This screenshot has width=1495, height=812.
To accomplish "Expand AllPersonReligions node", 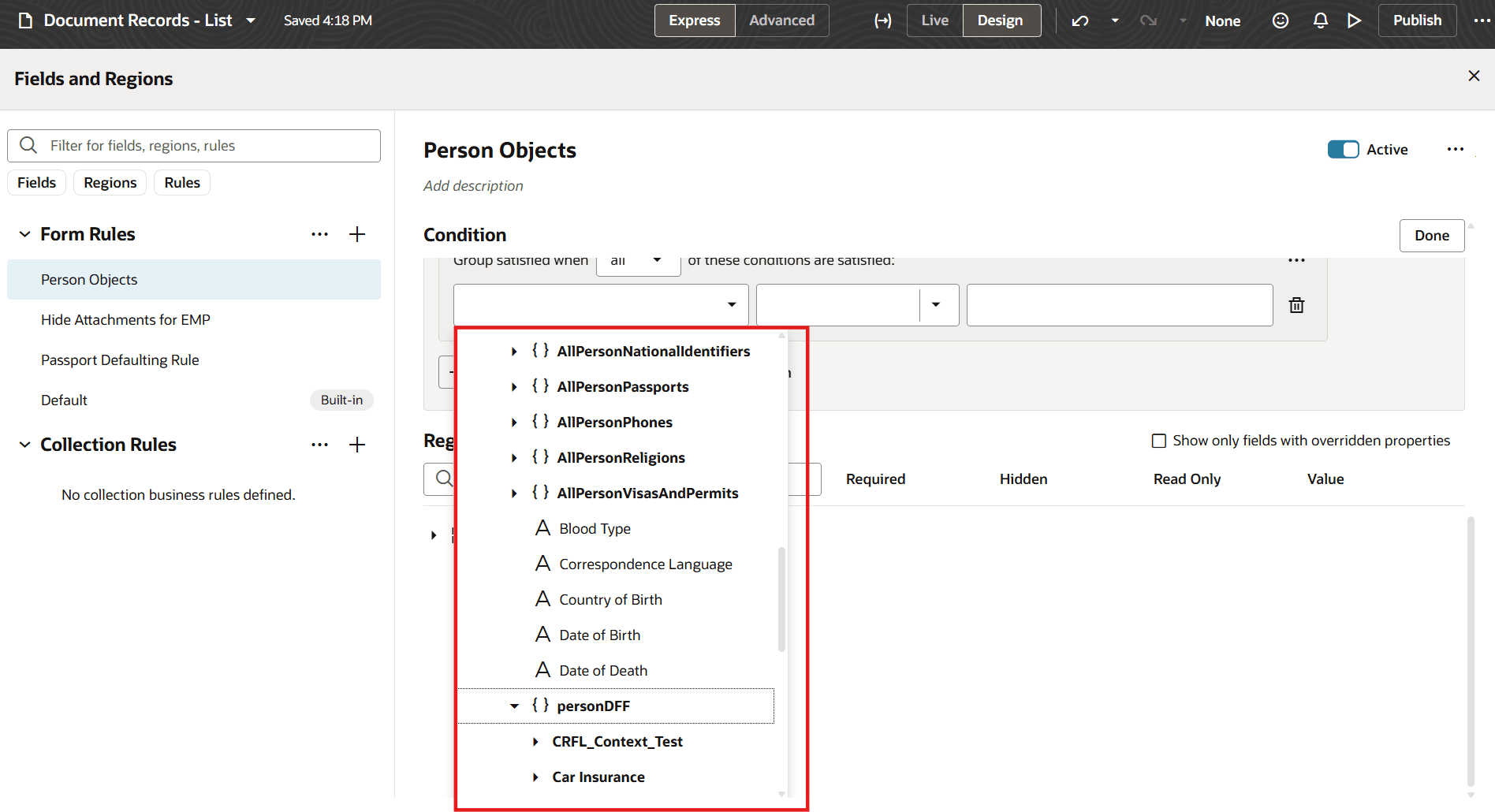I will click(x=514, y=458).
